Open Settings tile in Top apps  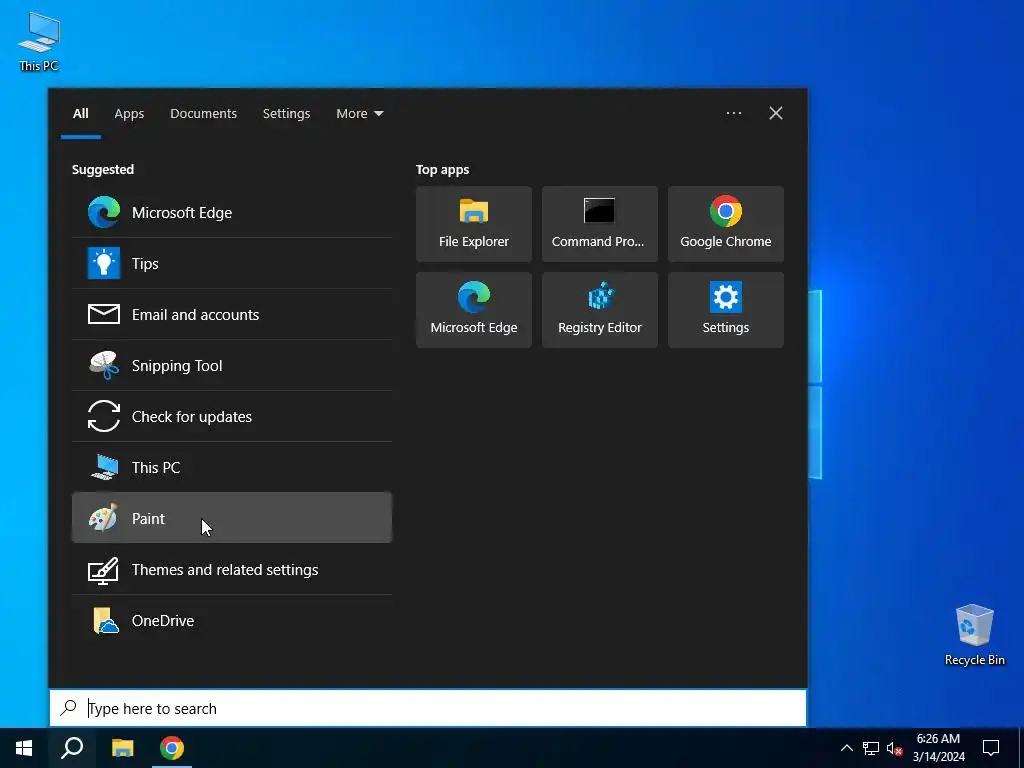[x=726, y=310]
